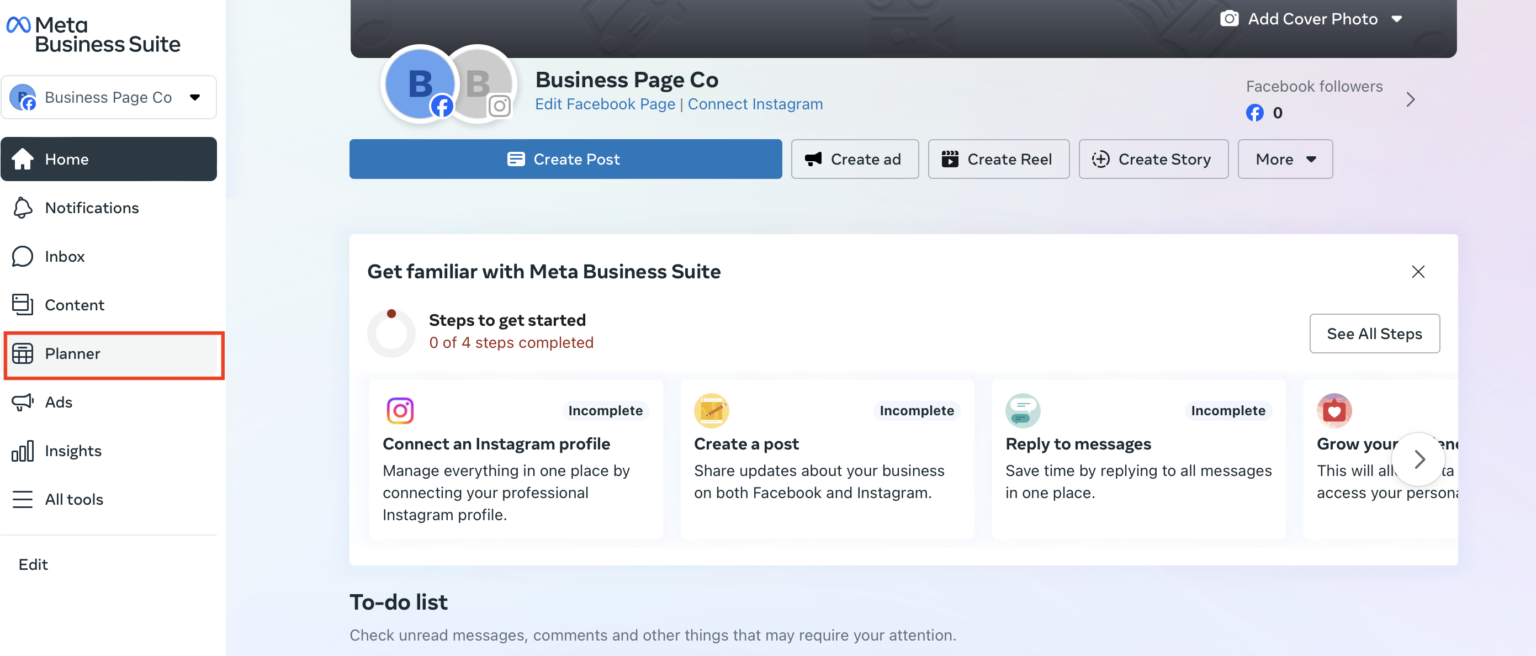Click the Reply to messages step icon
Viewport: 1536px width, 656px height.
pyautogui.click(x=1022, y=411)
